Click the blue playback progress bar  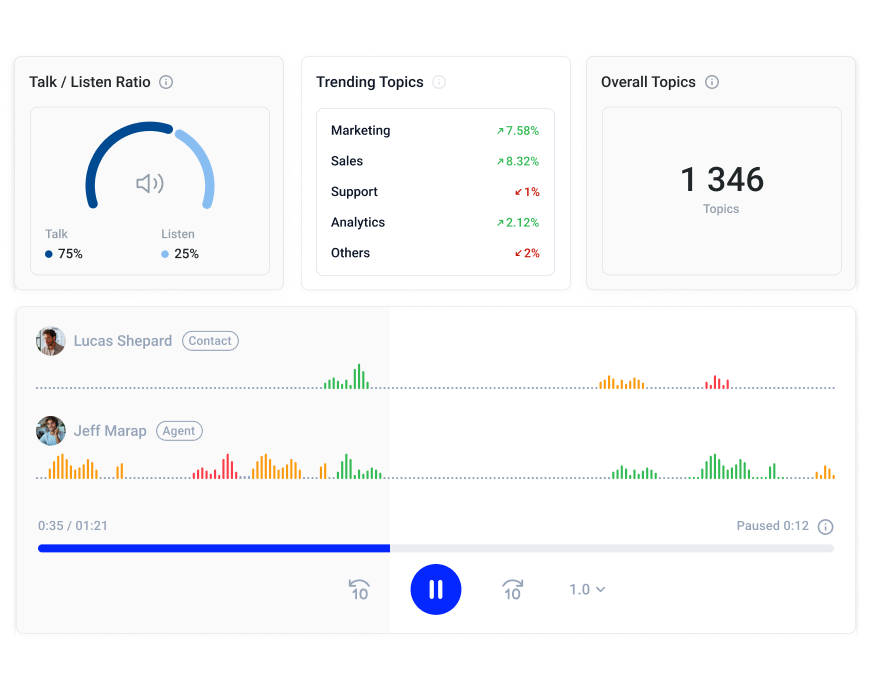pyautogui.click(x=213, y=548)
